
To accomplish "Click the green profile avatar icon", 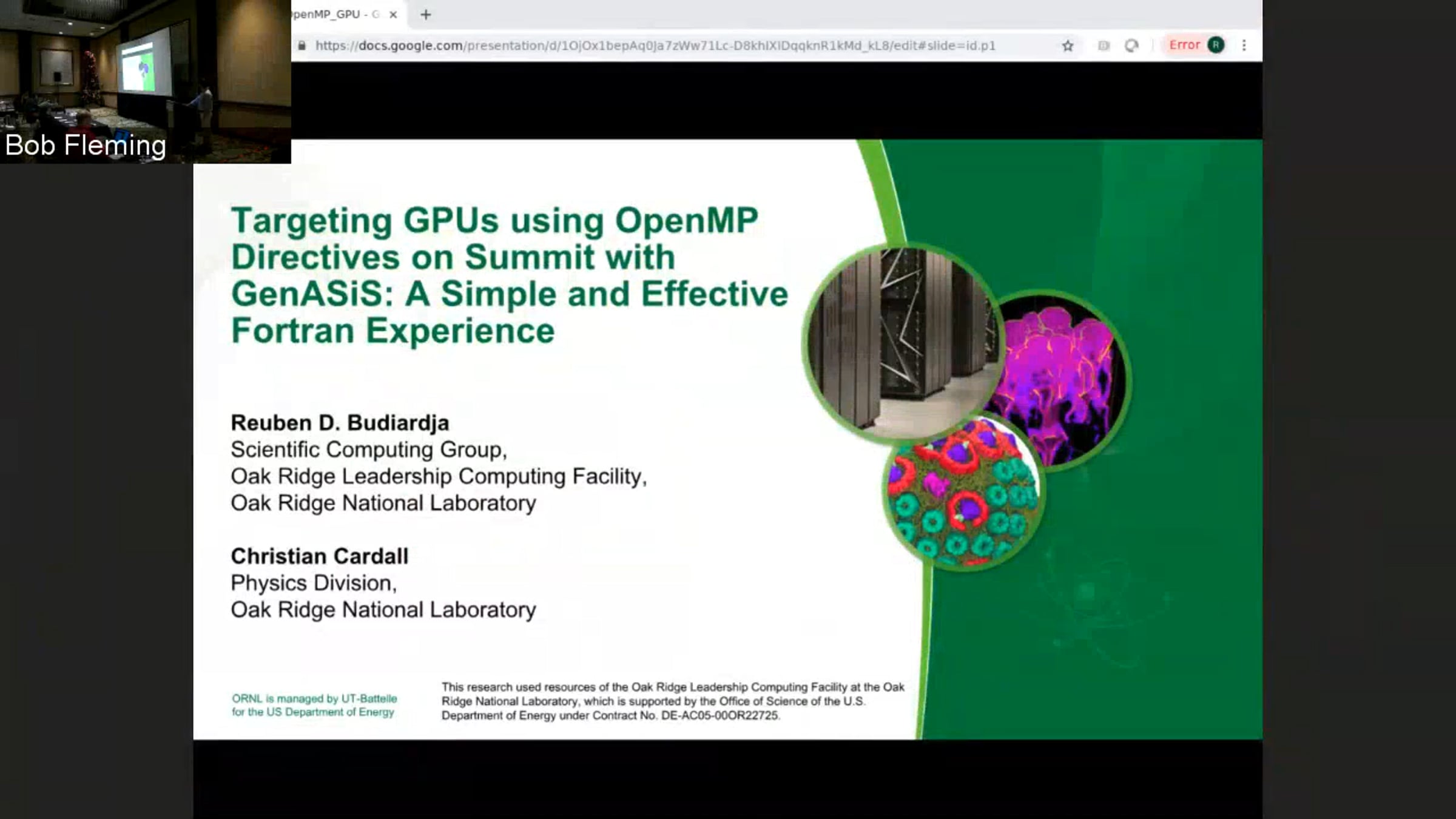I will [1216, 45].
